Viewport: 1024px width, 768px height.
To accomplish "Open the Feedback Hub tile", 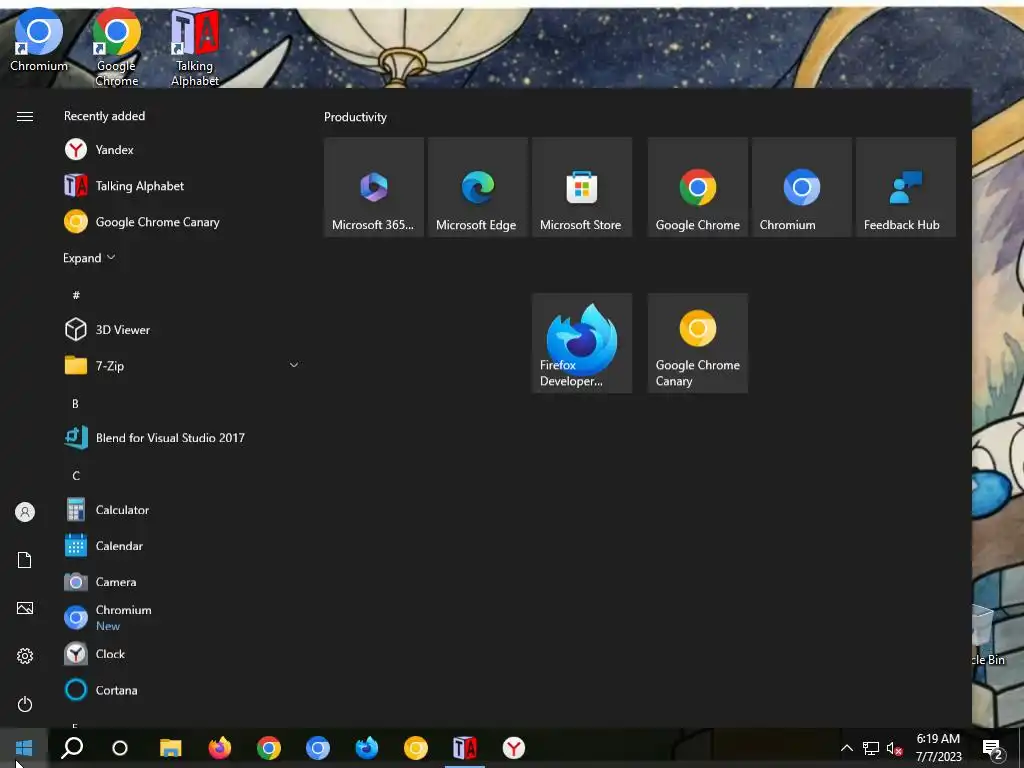I will coord(906,187).
